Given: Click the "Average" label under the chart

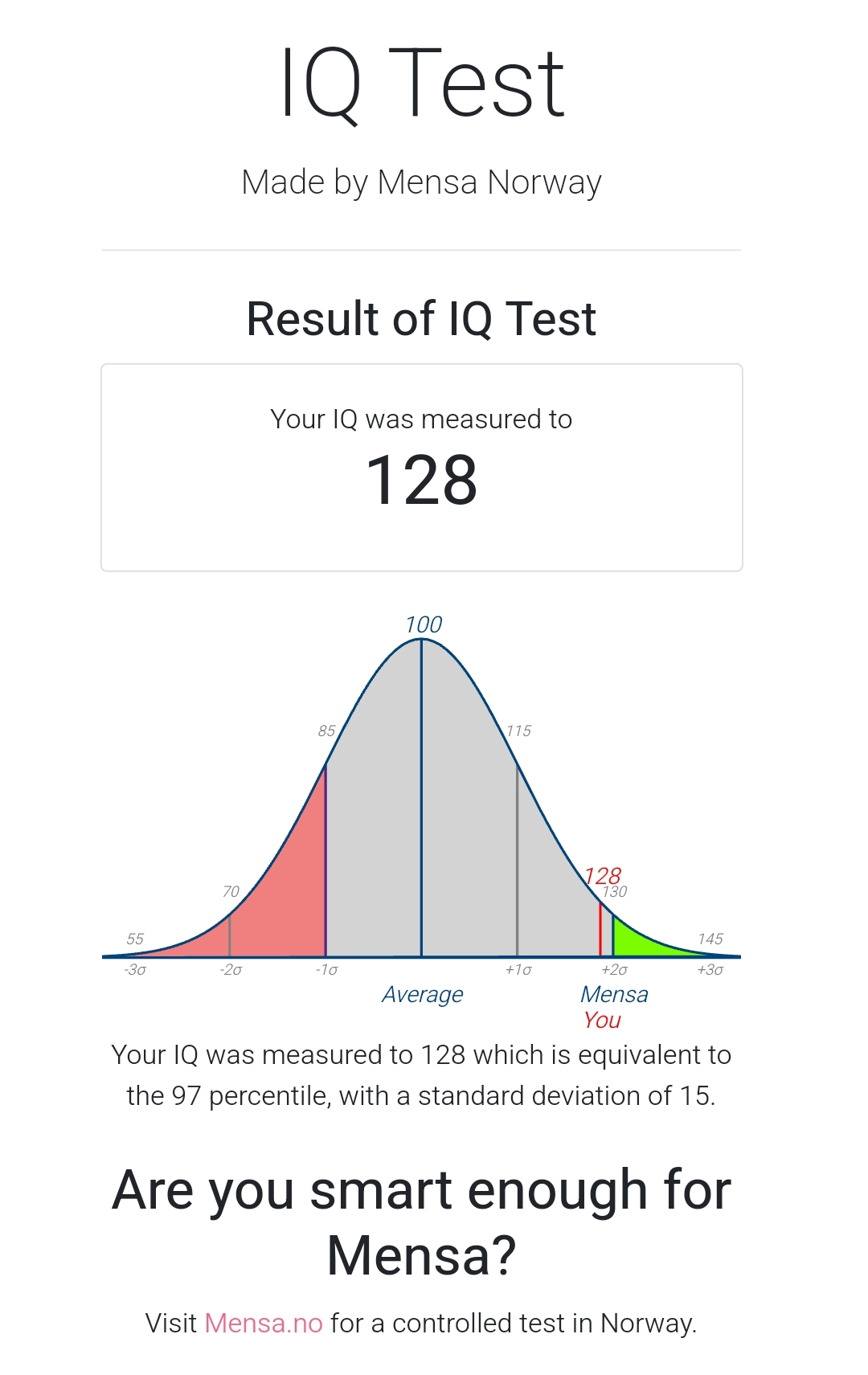Looking at the screenshot, I should [423, 995].
